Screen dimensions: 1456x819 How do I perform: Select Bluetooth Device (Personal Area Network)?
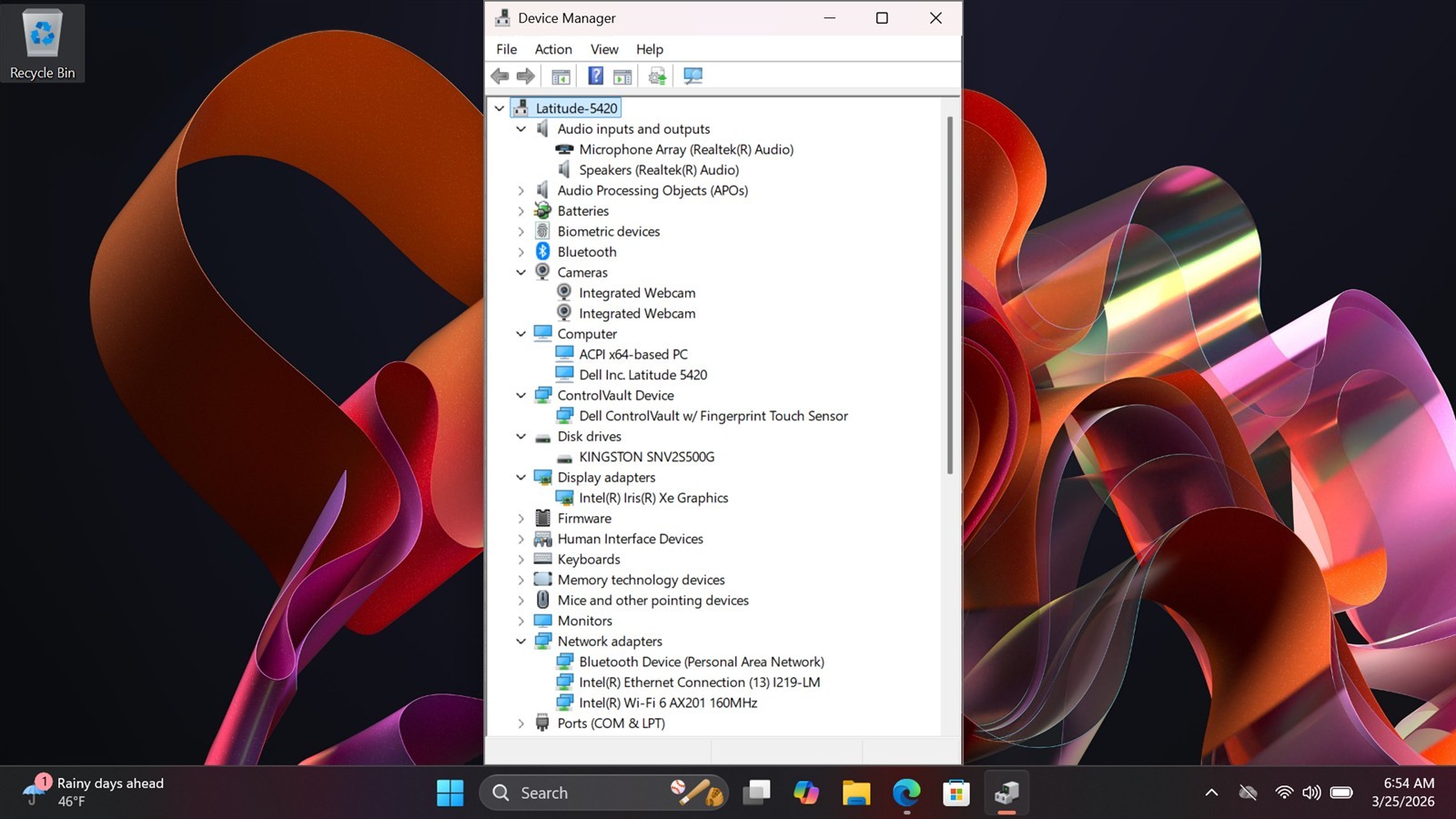click(x=702, y=662)
